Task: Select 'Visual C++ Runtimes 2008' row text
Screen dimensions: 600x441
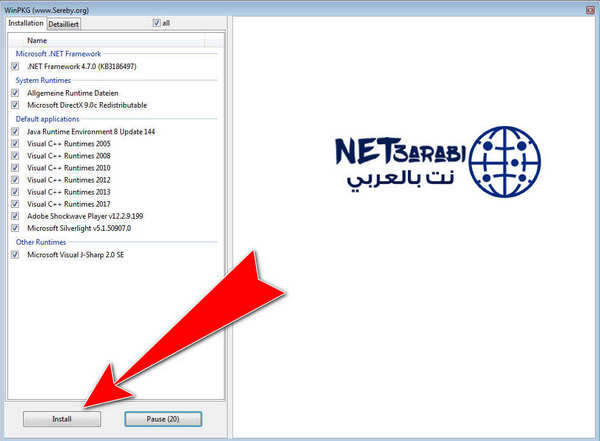Action: coord(68,156)
